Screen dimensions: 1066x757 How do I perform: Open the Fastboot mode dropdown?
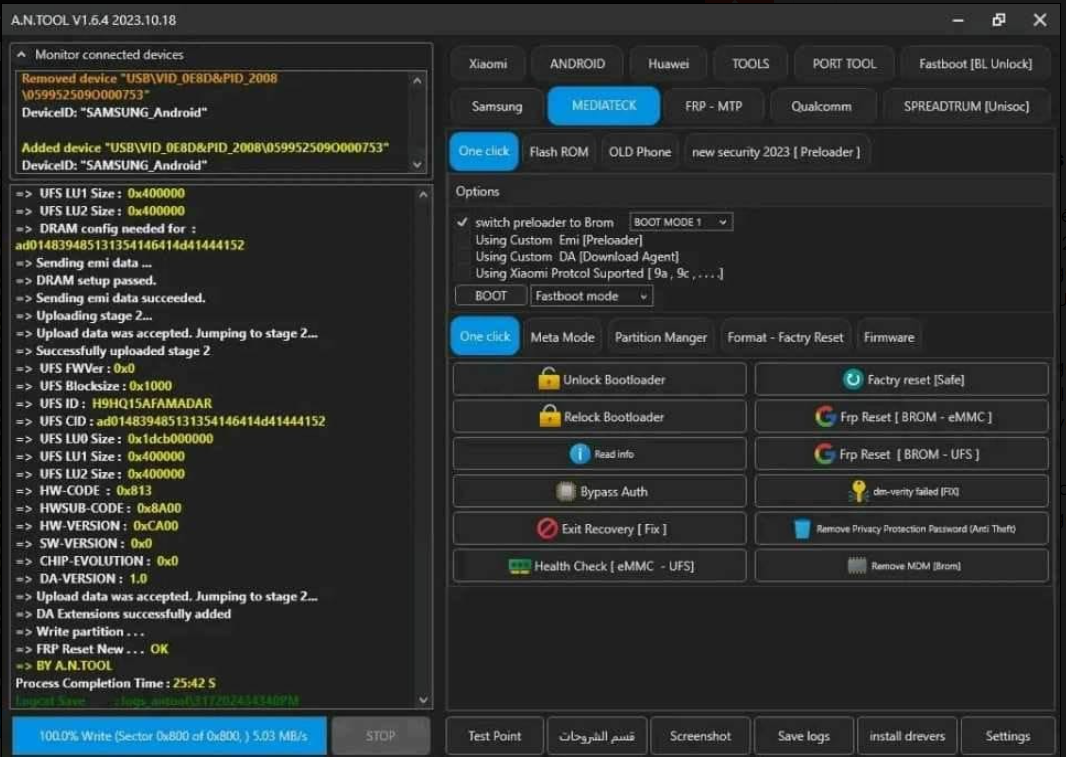[x=591, y=296]
